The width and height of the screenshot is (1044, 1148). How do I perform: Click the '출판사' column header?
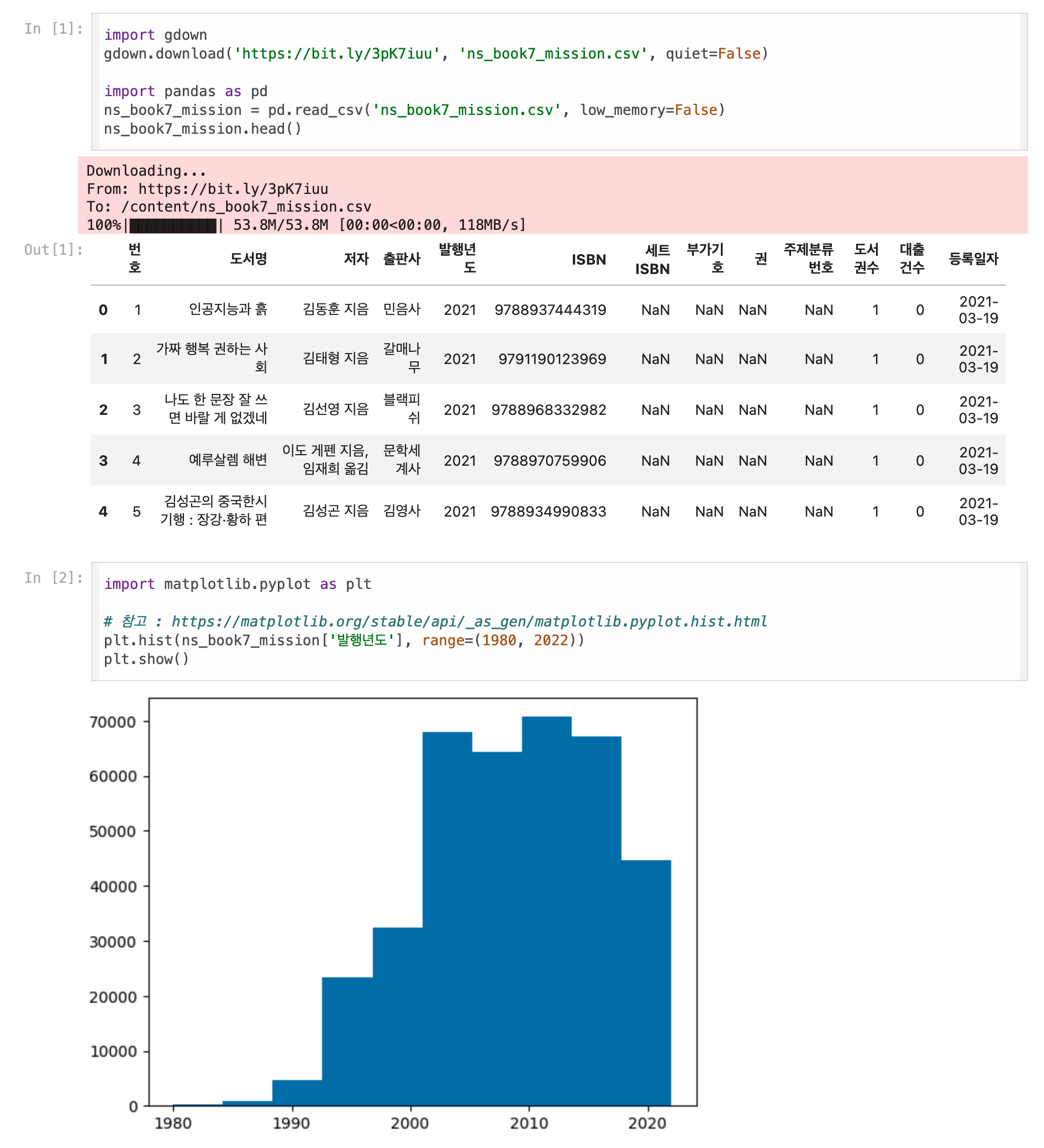402,259
